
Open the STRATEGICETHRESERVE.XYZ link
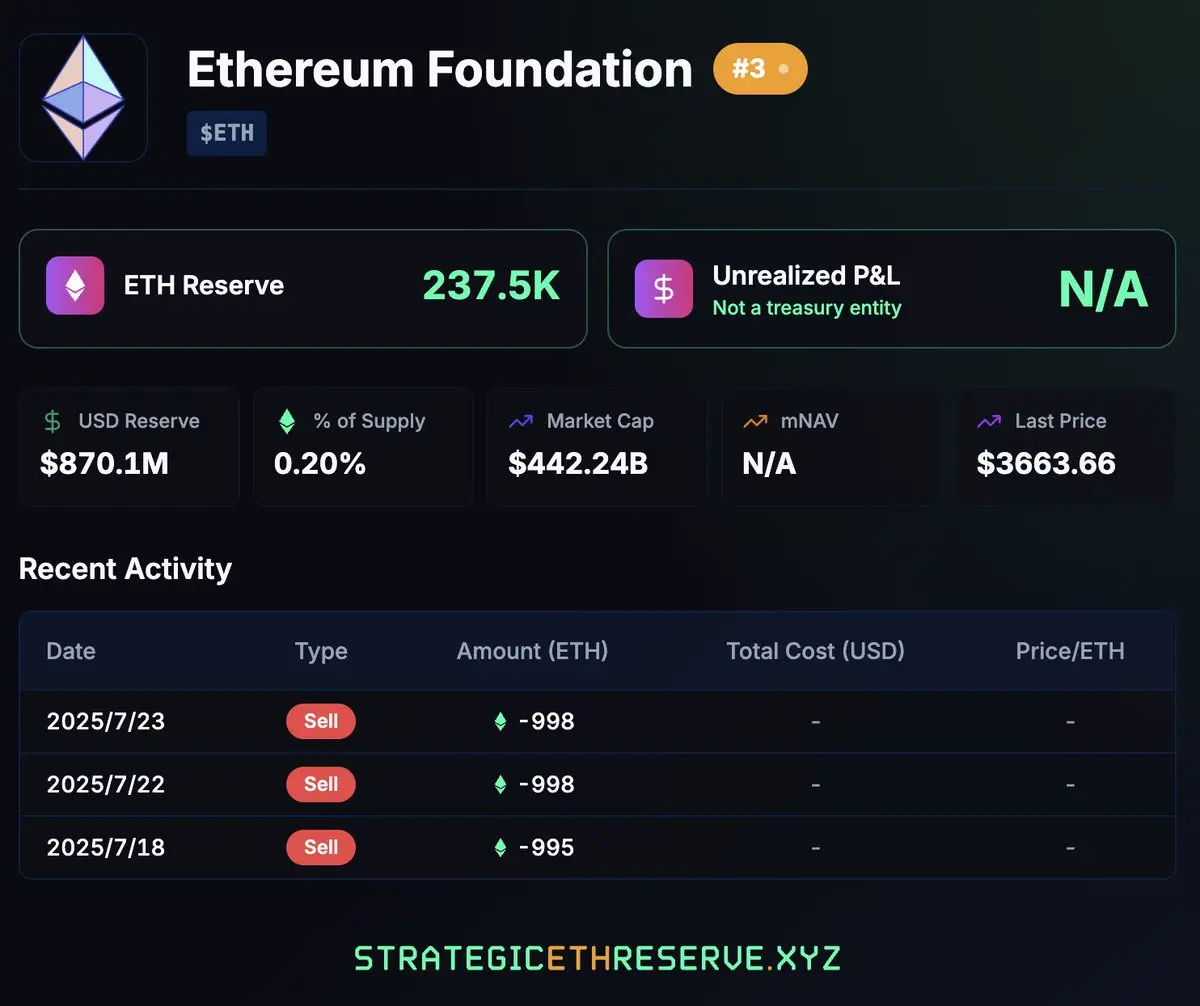tap(597, 958)
